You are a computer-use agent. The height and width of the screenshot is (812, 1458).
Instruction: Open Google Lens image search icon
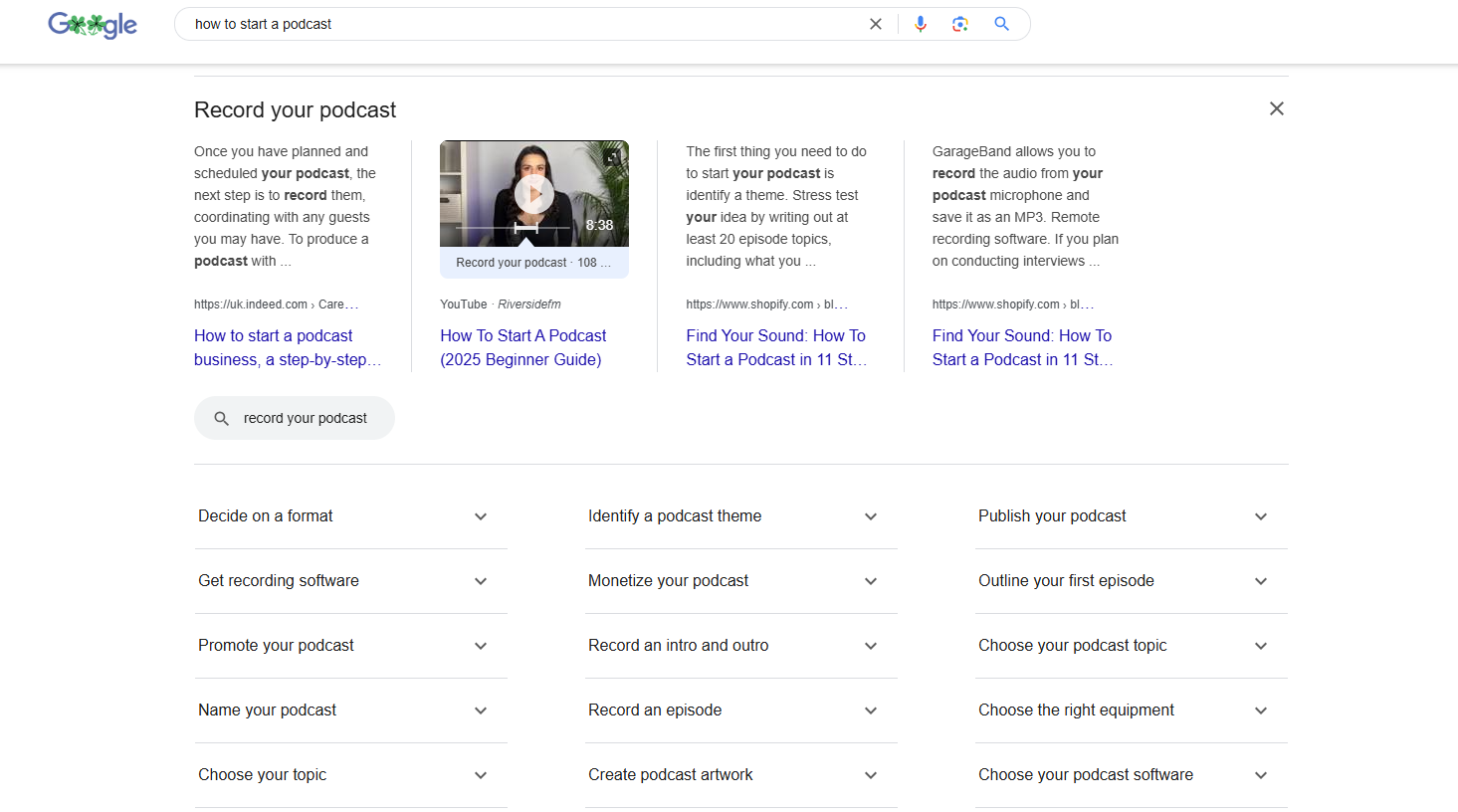[960, 24]
